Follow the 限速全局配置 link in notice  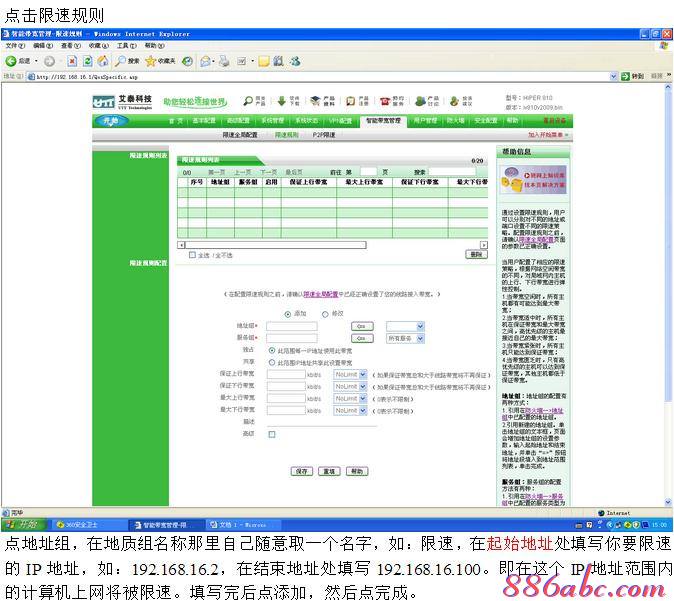pos(320,295)
